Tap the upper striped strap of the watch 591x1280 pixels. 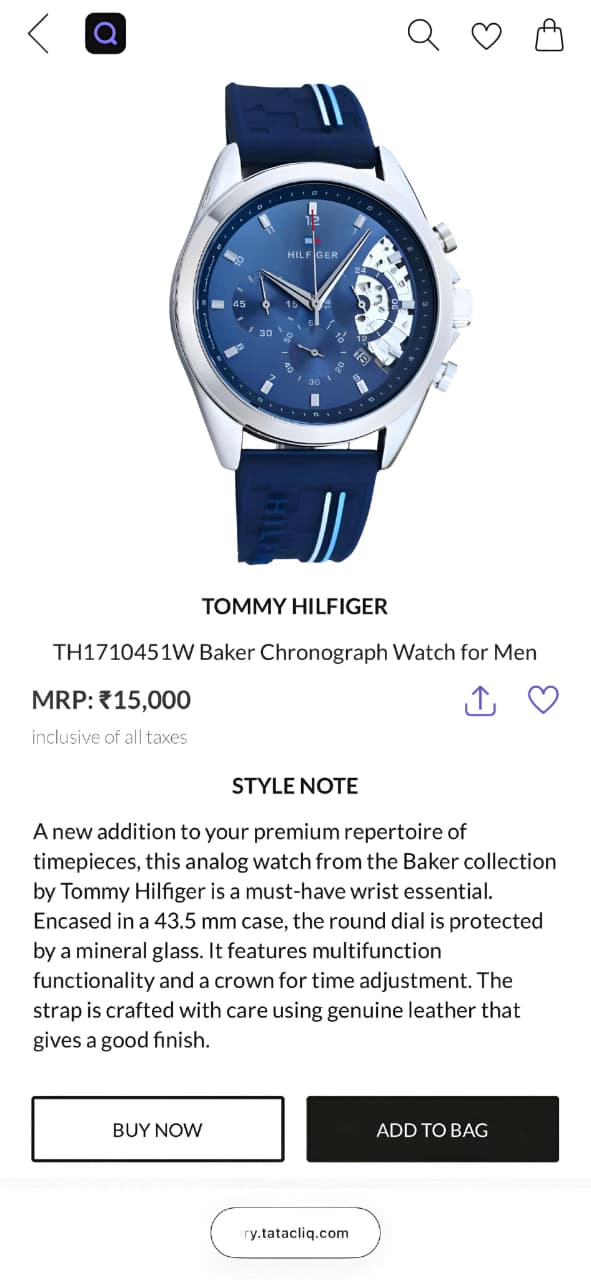[300, 118]
